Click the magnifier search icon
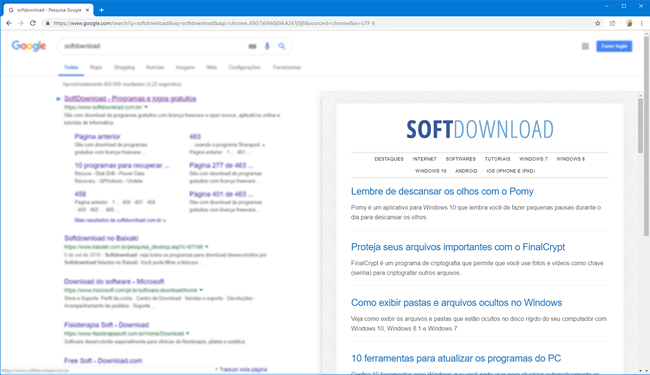The height and width of the screenshot is (375, 650). tap(282, 46)
